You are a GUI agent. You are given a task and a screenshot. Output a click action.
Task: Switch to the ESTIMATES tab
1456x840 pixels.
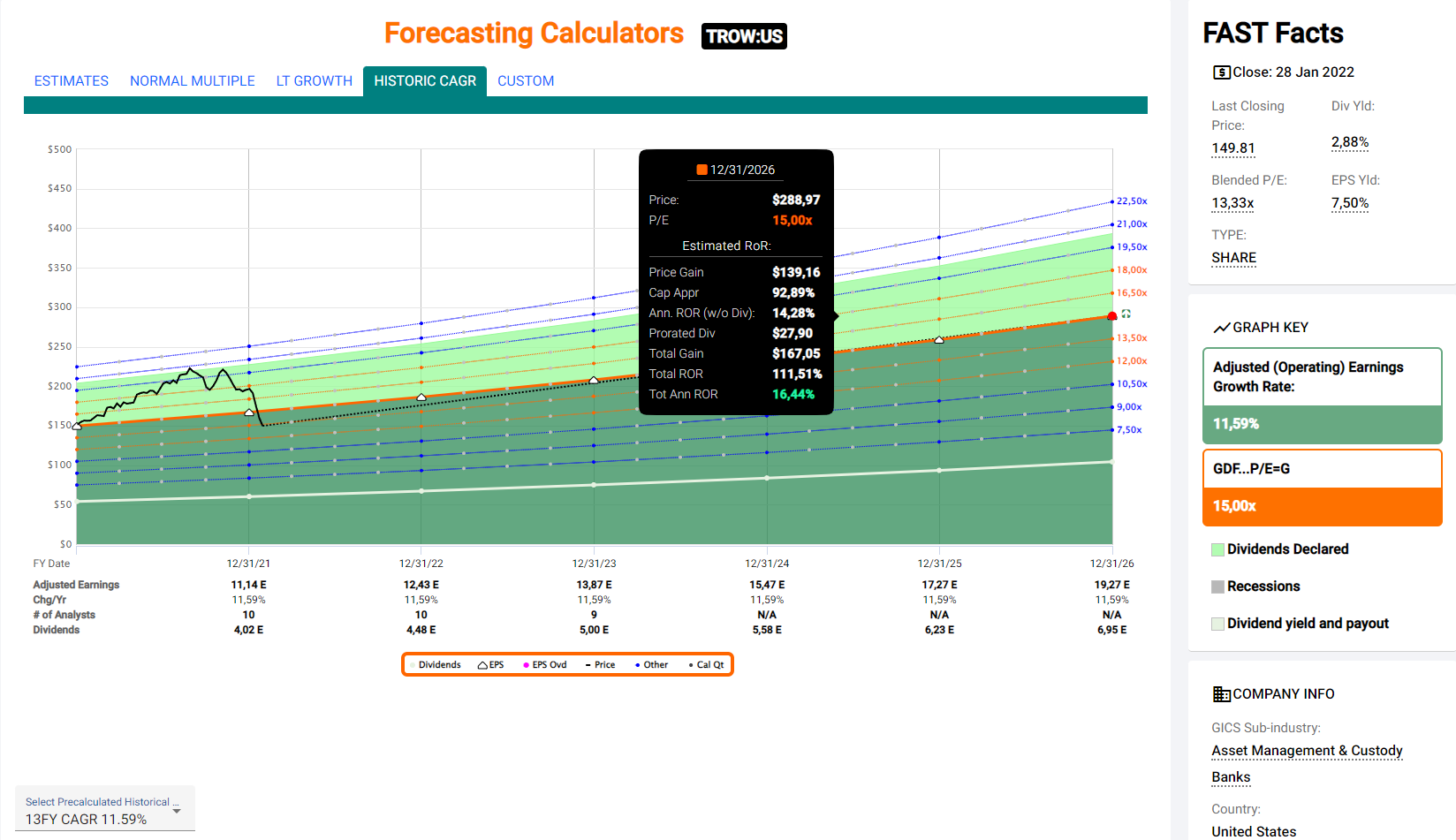tap(72, 81)
